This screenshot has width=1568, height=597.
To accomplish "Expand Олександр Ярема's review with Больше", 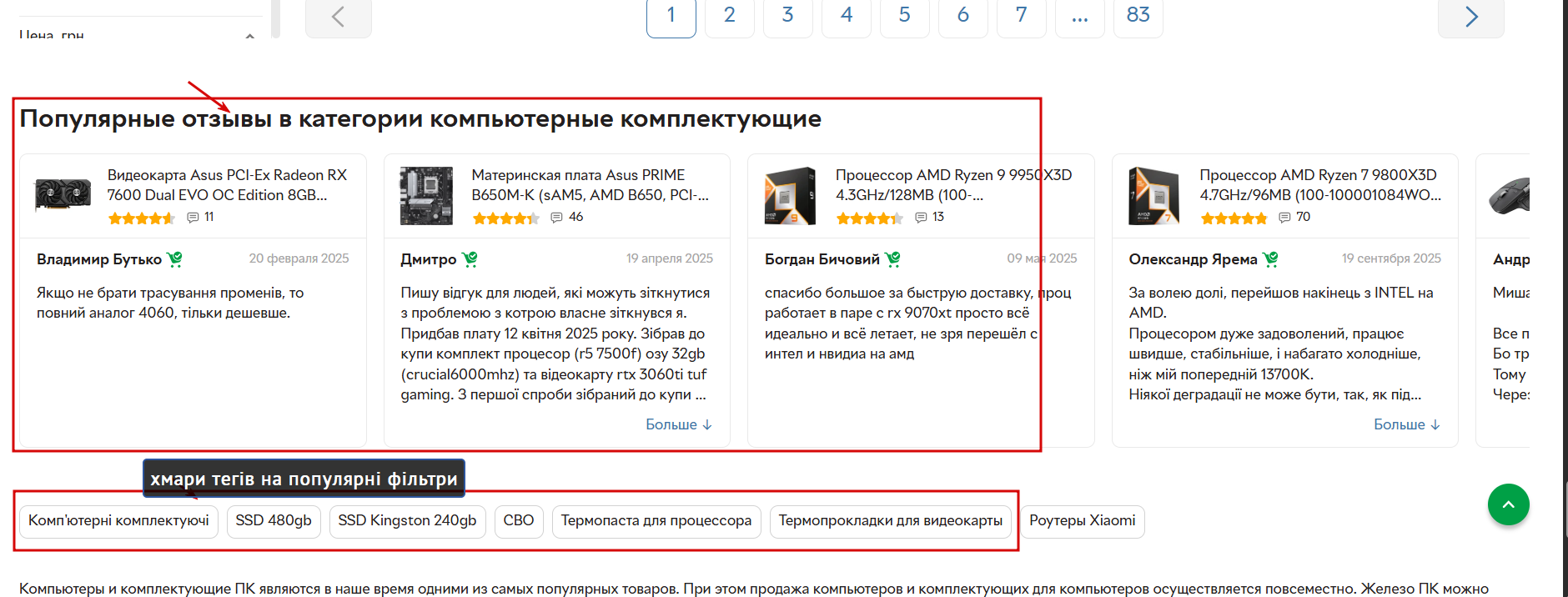I will click(x=1407, y=424).
